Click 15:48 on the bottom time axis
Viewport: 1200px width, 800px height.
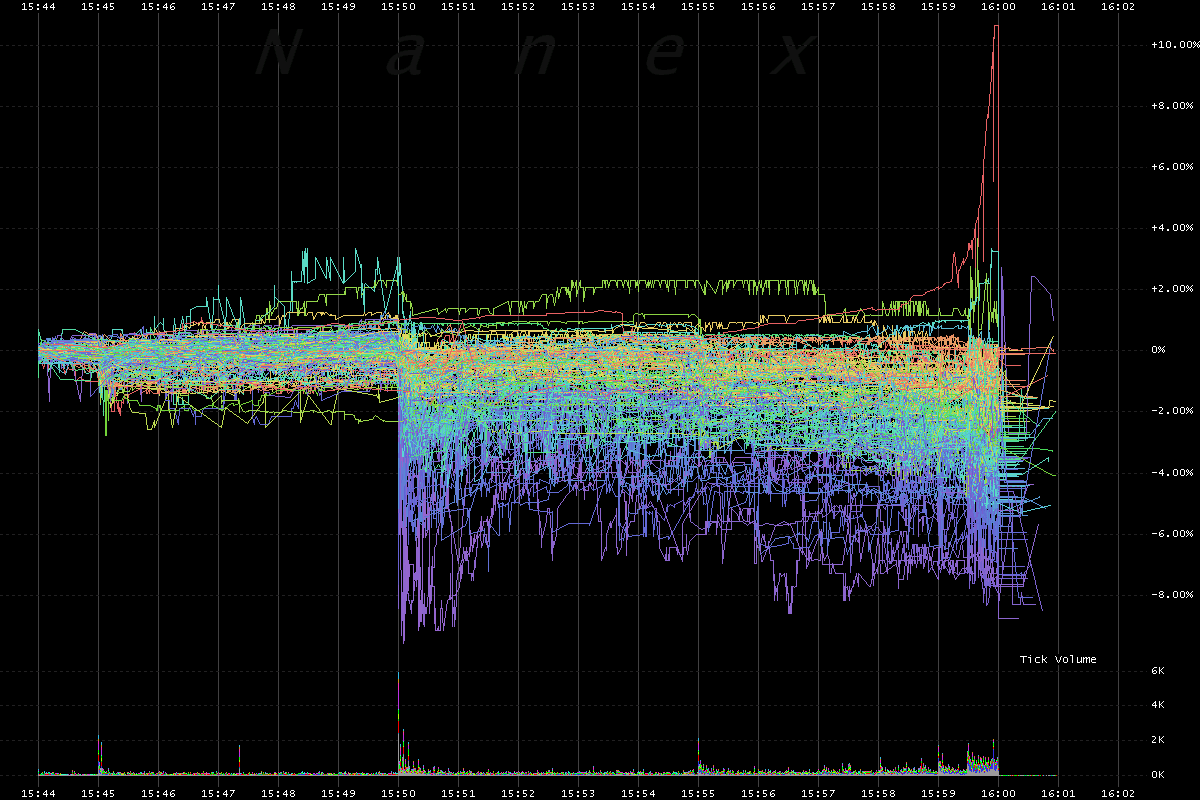(x=278, y=793)
